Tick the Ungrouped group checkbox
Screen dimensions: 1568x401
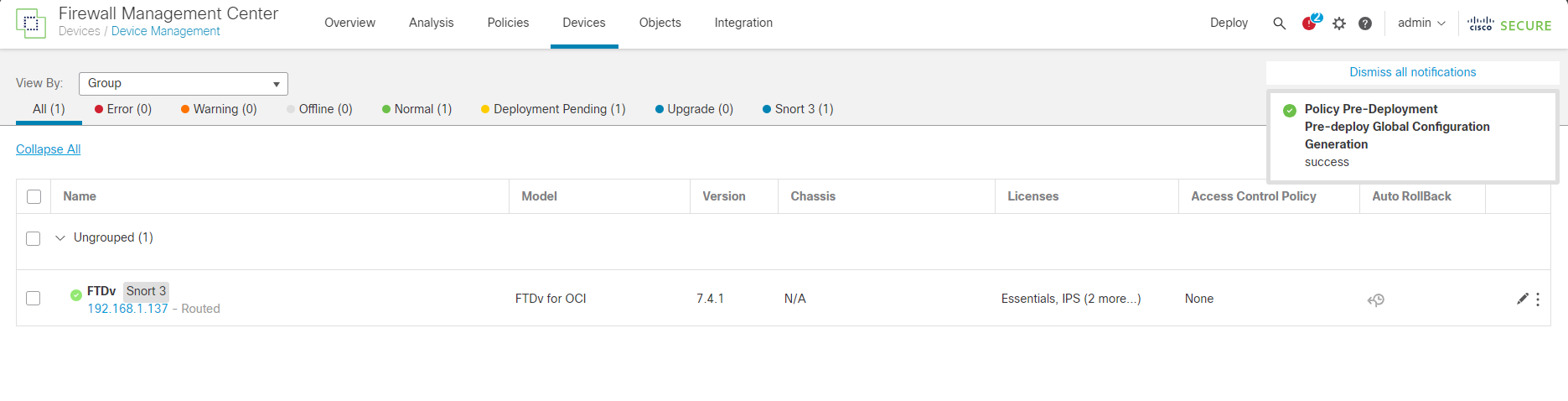(x=34, y=238)
